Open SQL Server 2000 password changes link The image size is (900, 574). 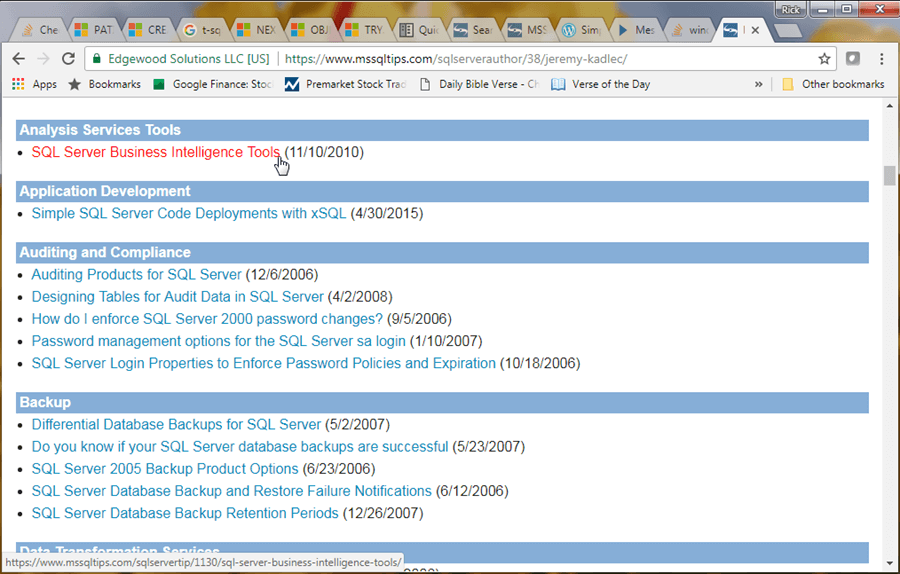point(207,319)
